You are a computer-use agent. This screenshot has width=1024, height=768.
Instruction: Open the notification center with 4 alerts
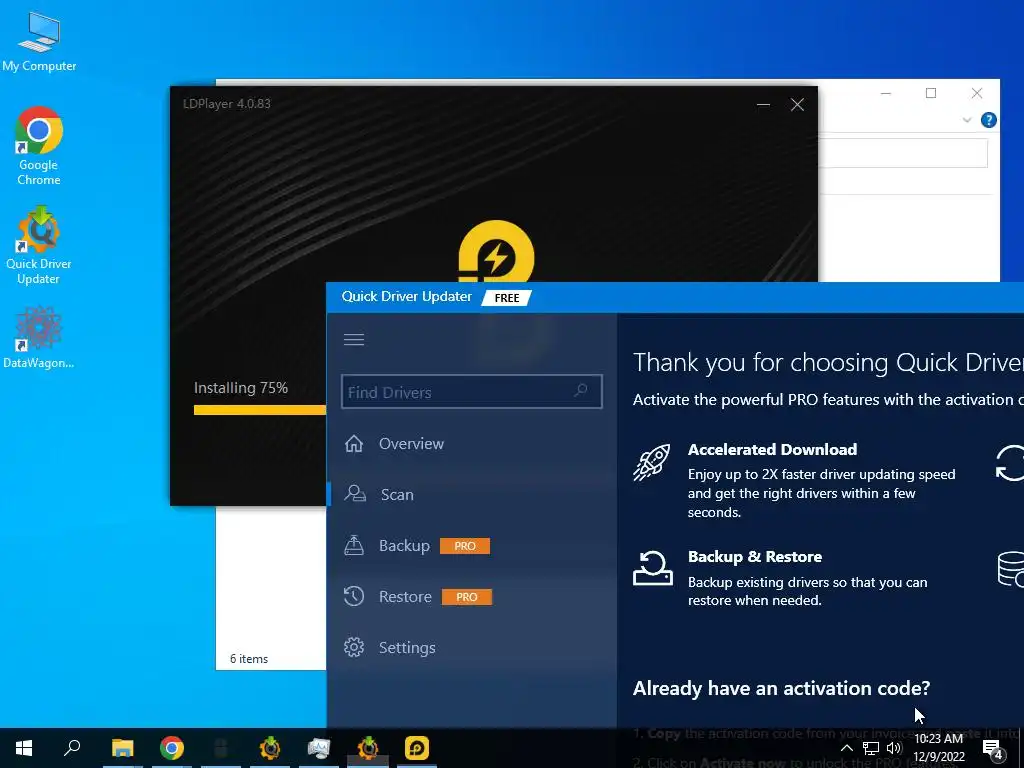click(993, 750)
